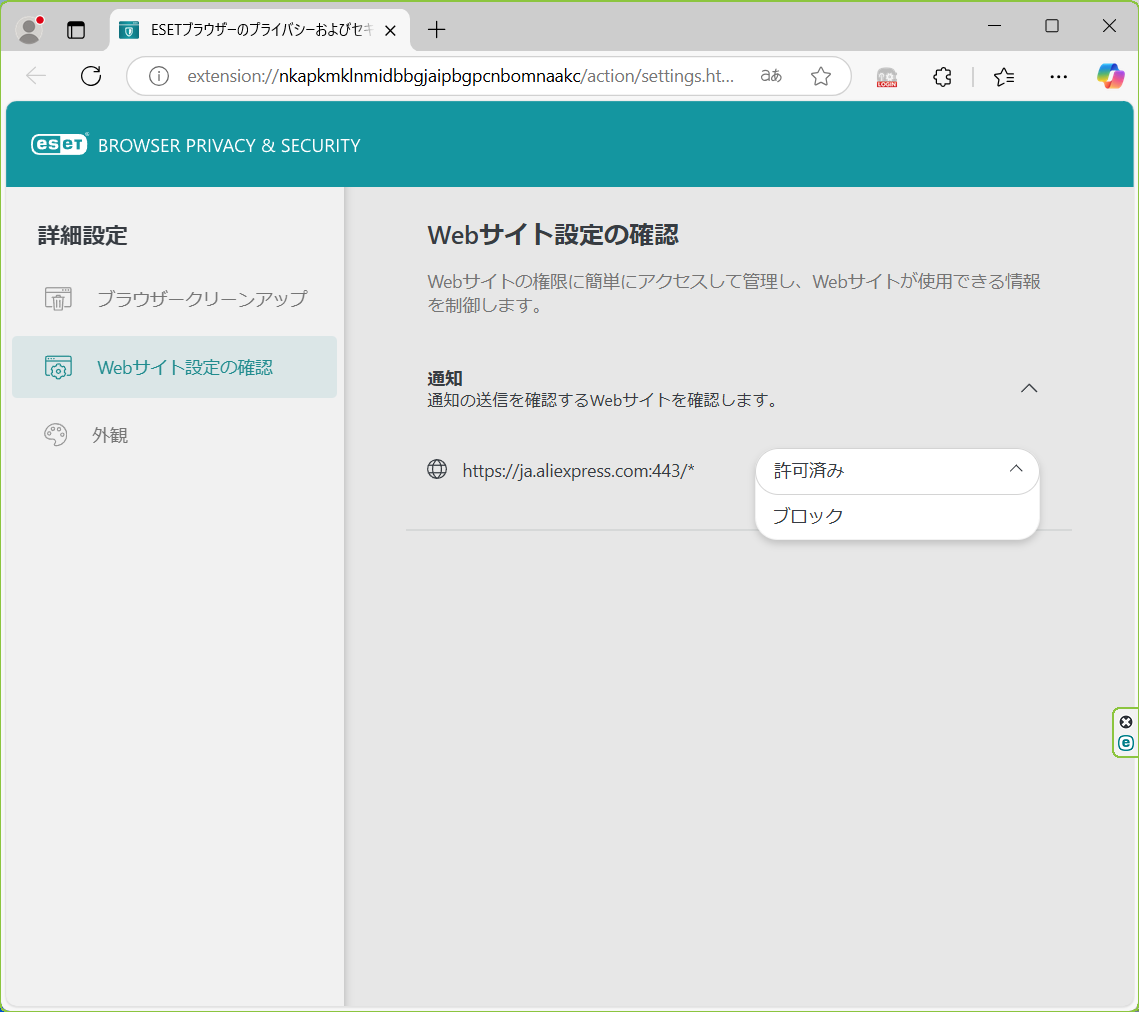The height and width of the screenshot is (1012, 1139).
Task: Click the browser cleanup trash icon
Action: point(58,299)
